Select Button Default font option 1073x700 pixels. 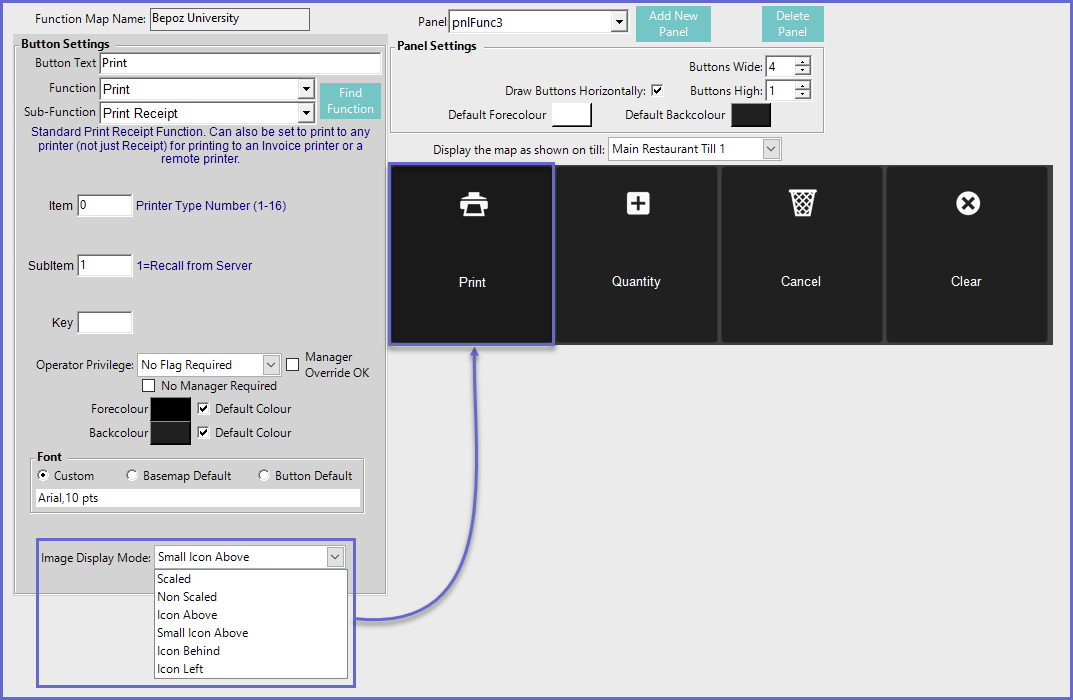264,475
